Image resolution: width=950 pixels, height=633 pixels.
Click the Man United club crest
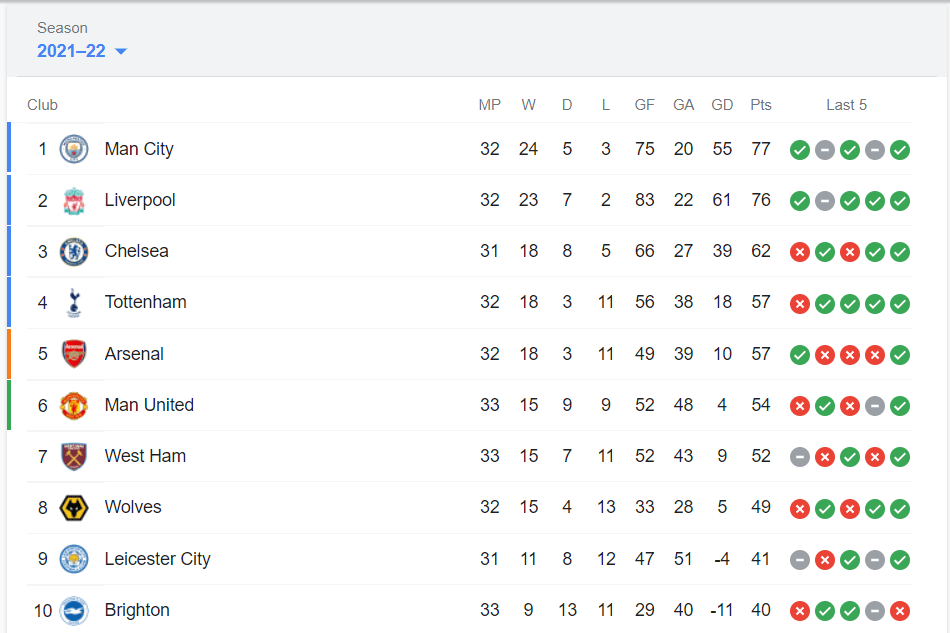(74, 405)
